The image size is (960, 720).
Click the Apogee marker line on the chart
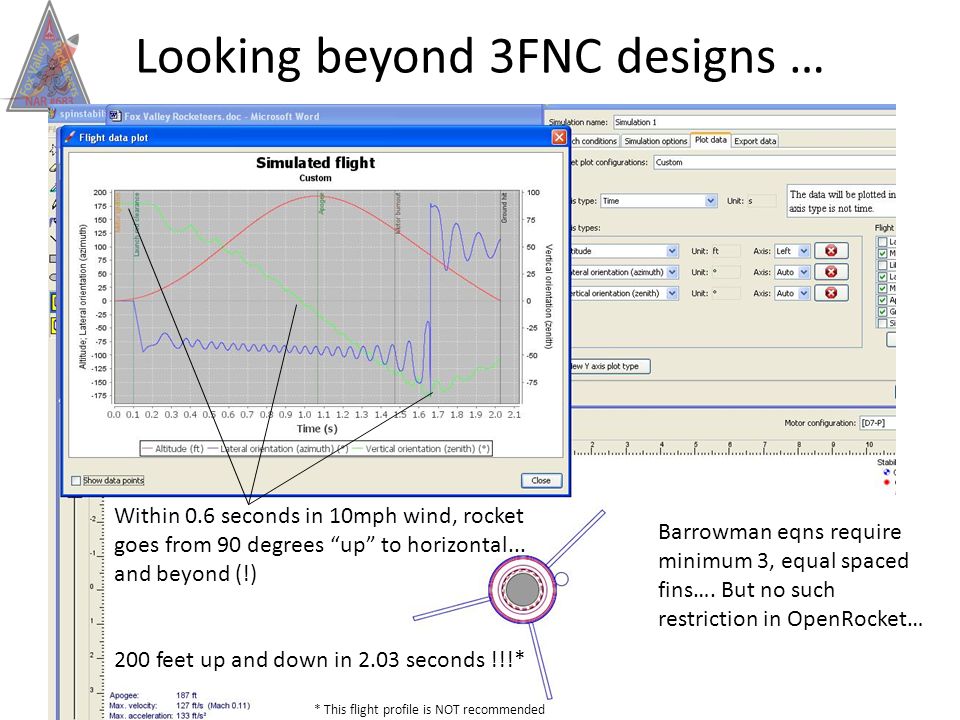coord(318,297)
